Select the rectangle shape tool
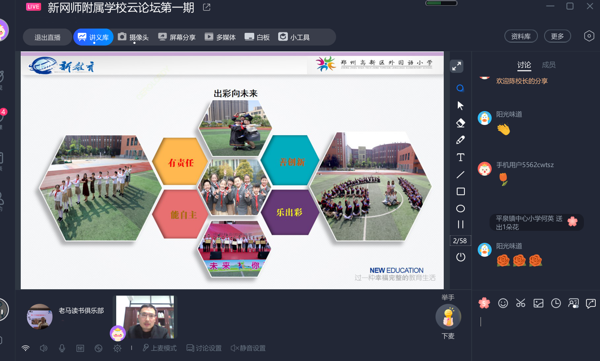600x361 pixels. (x=461, y=191)
